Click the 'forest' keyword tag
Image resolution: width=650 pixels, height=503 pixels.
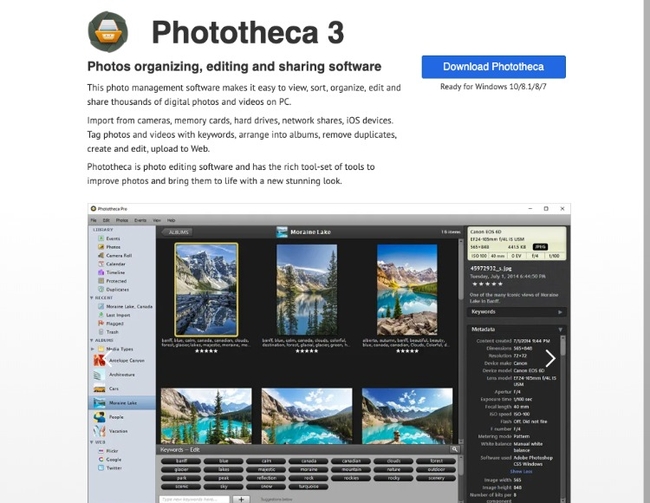[x=436, y=461]
